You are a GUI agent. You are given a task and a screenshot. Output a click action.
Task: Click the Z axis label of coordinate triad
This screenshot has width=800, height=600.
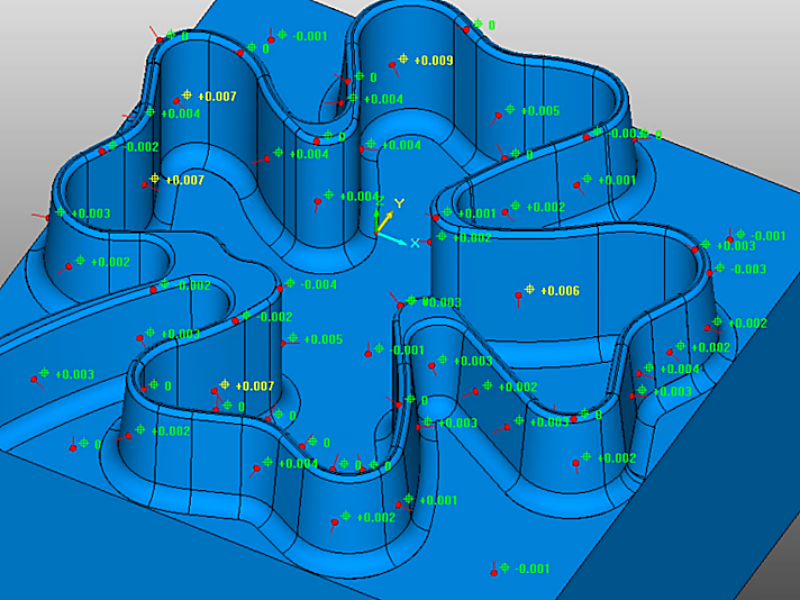(379, 201)
